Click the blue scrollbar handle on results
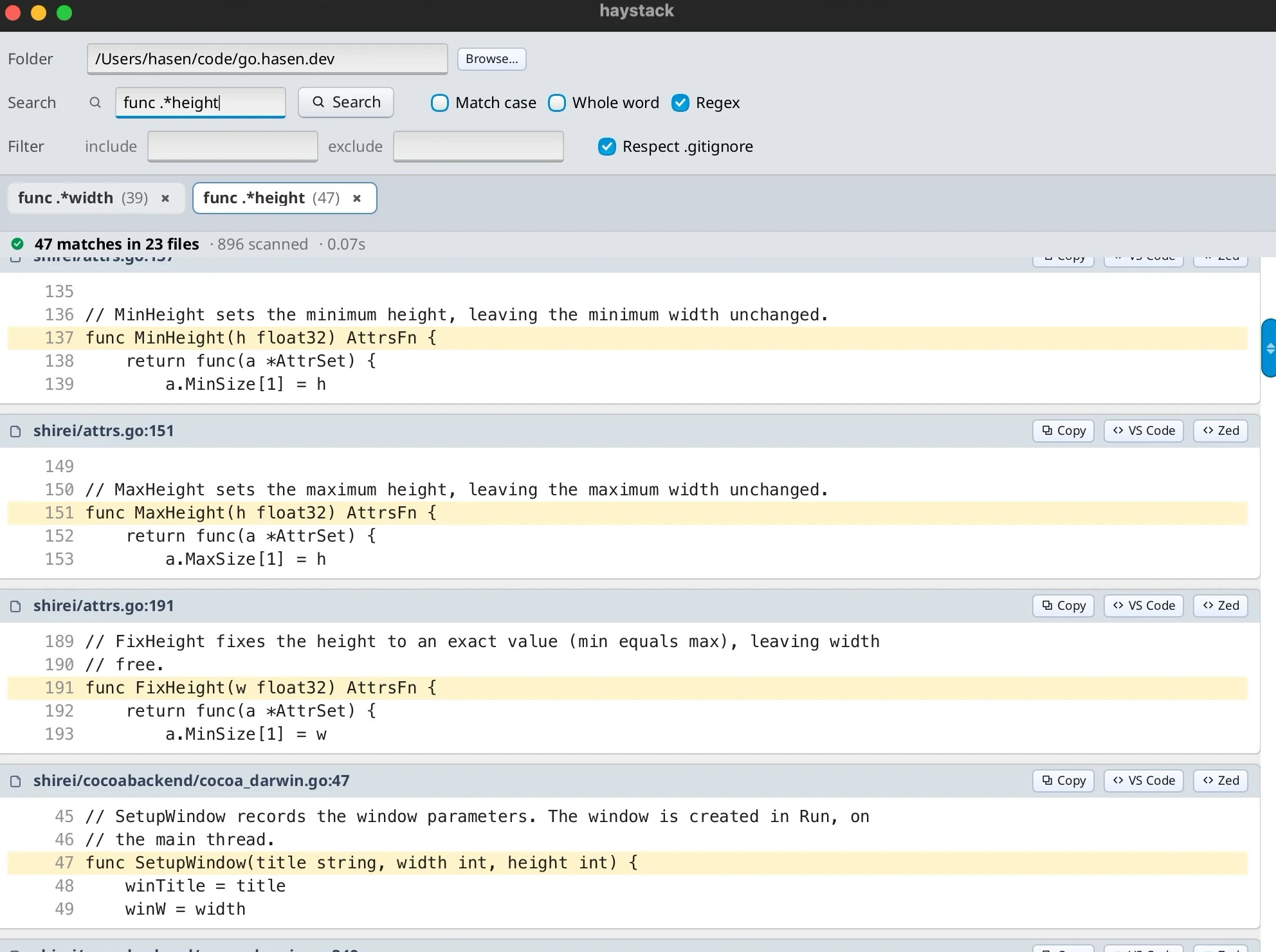This screenshot has width=1276, height=952. point(1269,347)
